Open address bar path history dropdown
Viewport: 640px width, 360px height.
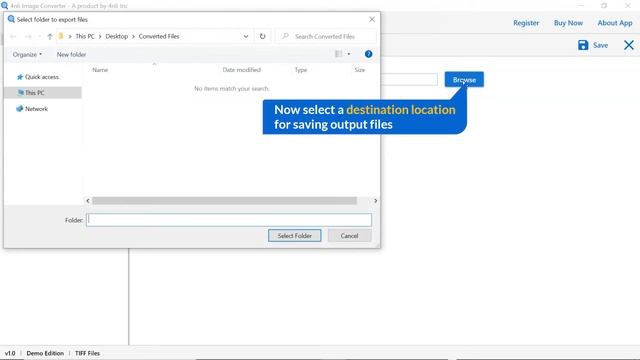click(246, 36)
